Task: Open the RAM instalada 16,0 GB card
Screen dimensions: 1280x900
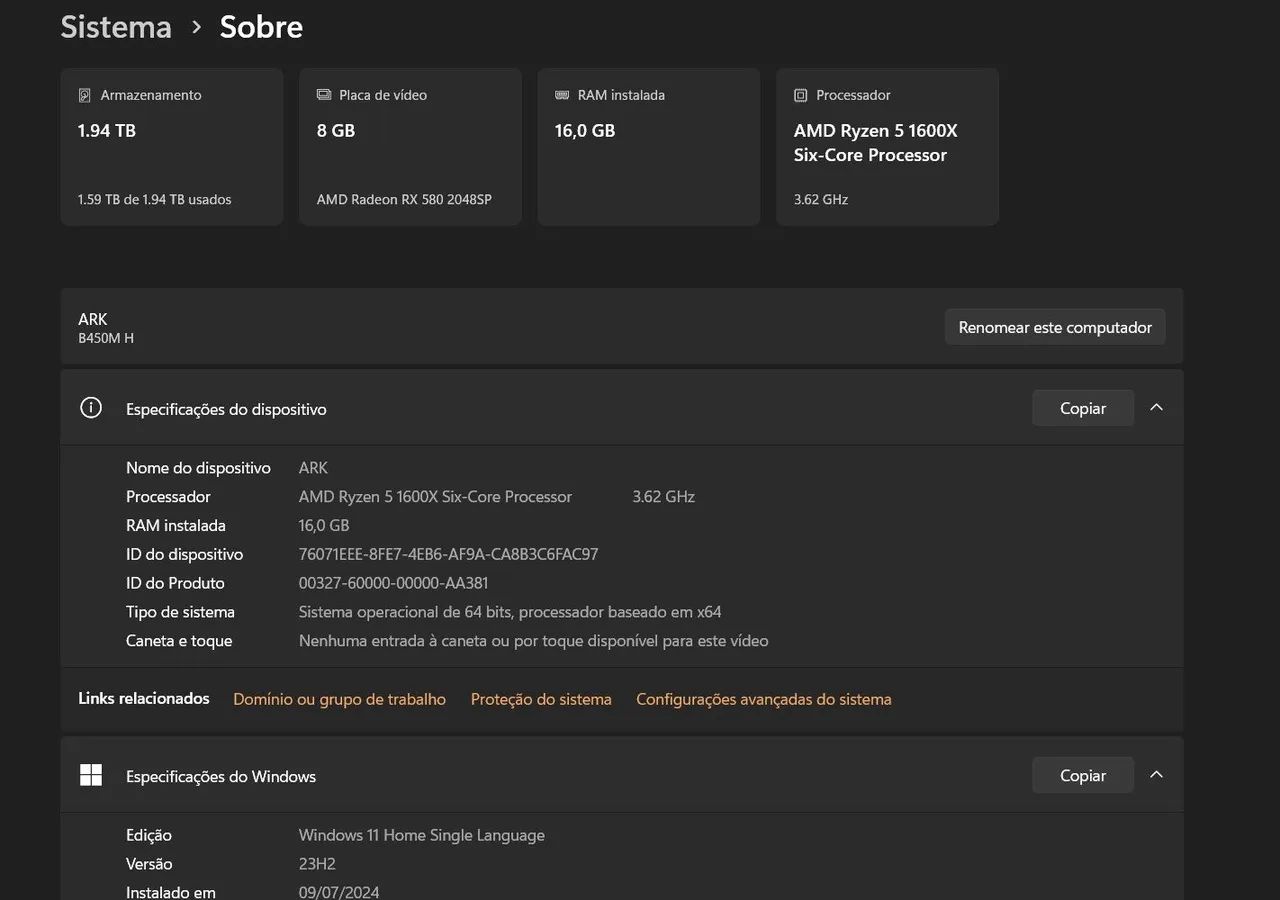Action: [649, 147]
